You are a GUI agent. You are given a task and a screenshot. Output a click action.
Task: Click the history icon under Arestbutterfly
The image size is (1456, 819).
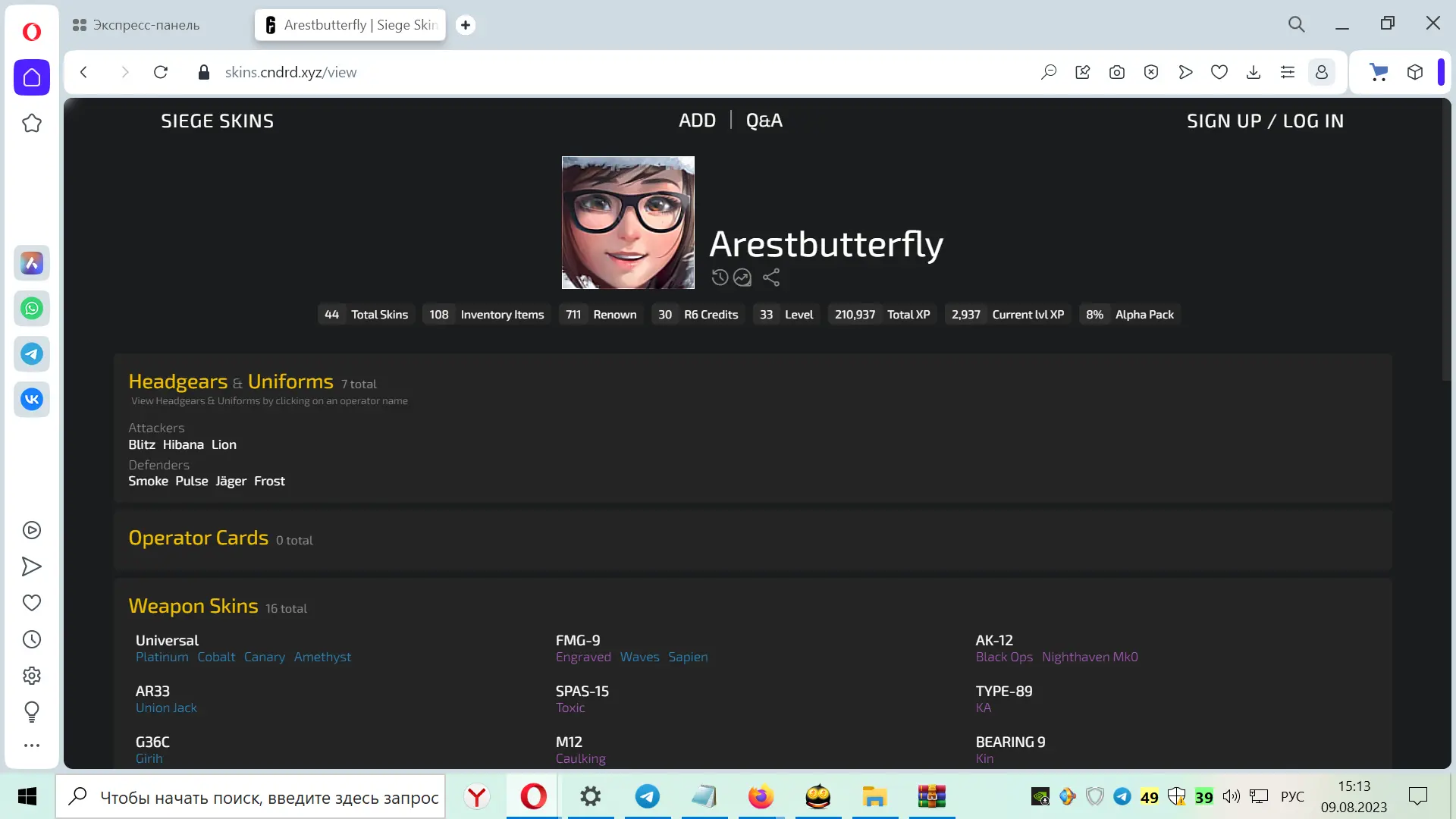click(x=720, y=278)
